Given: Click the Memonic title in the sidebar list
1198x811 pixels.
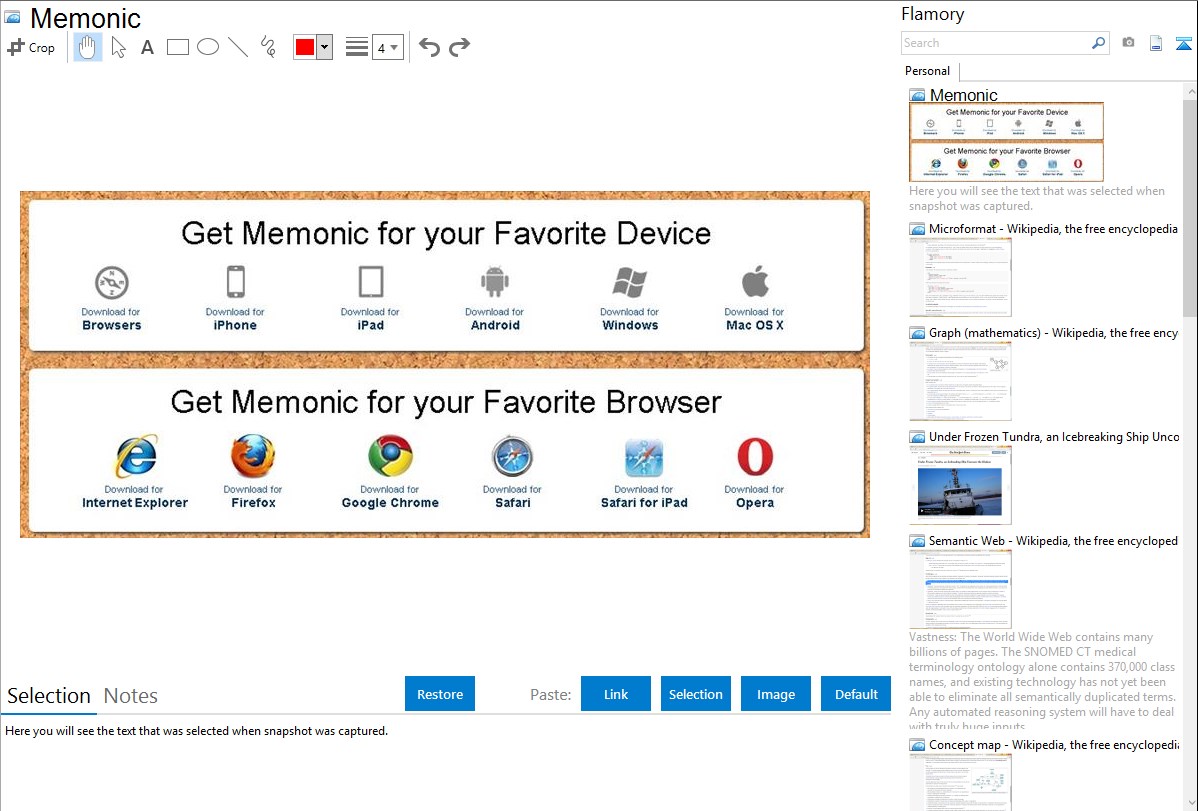Looking at the screenshot, I should tap(963, 95).
